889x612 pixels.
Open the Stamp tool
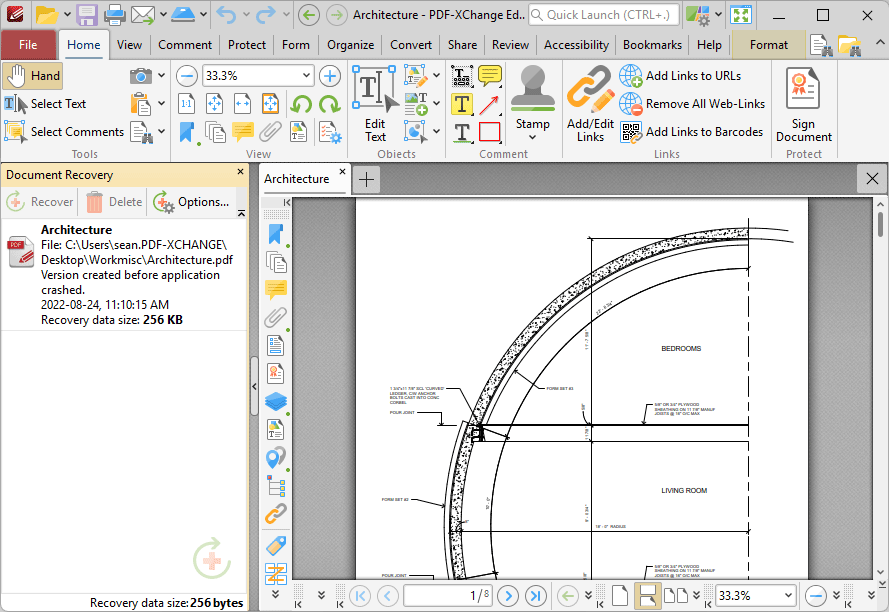[x=532, y=104]
